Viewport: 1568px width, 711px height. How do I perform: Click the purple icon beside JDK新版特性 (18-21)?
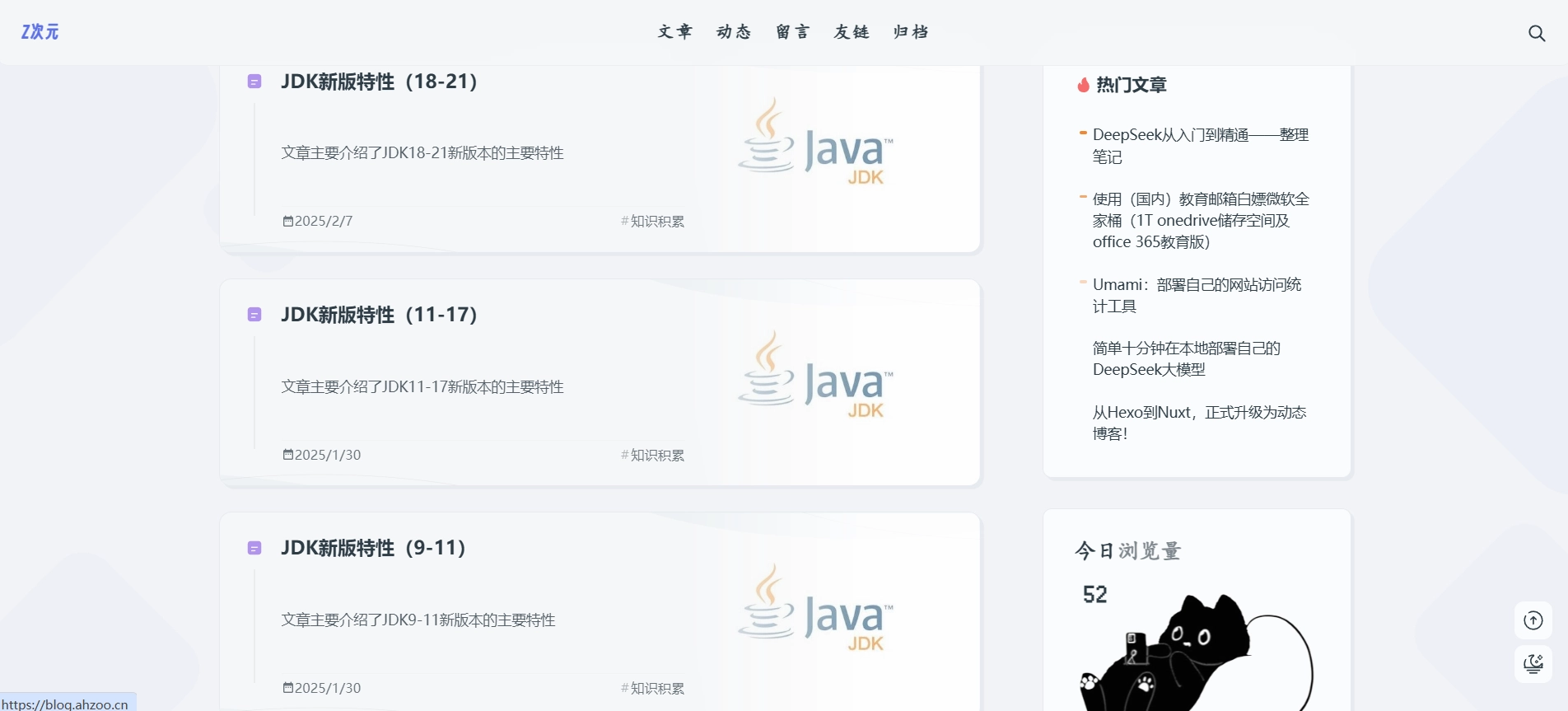pyautogui.click(x=254, y=82)
